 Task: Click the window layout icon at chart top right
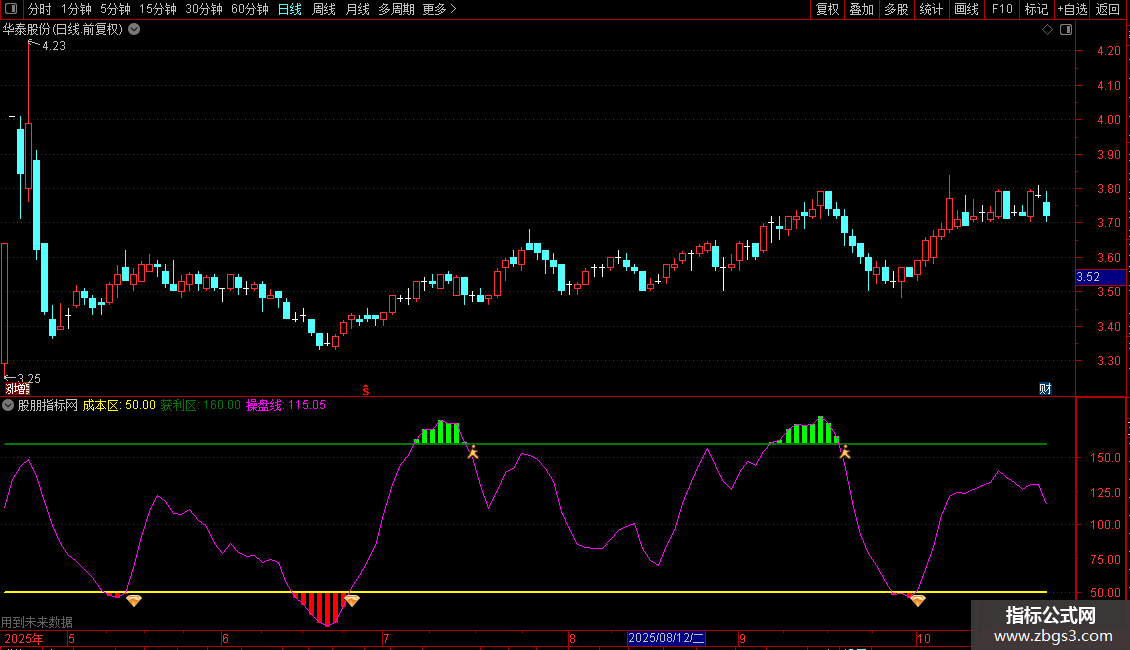click(1066, 30)
